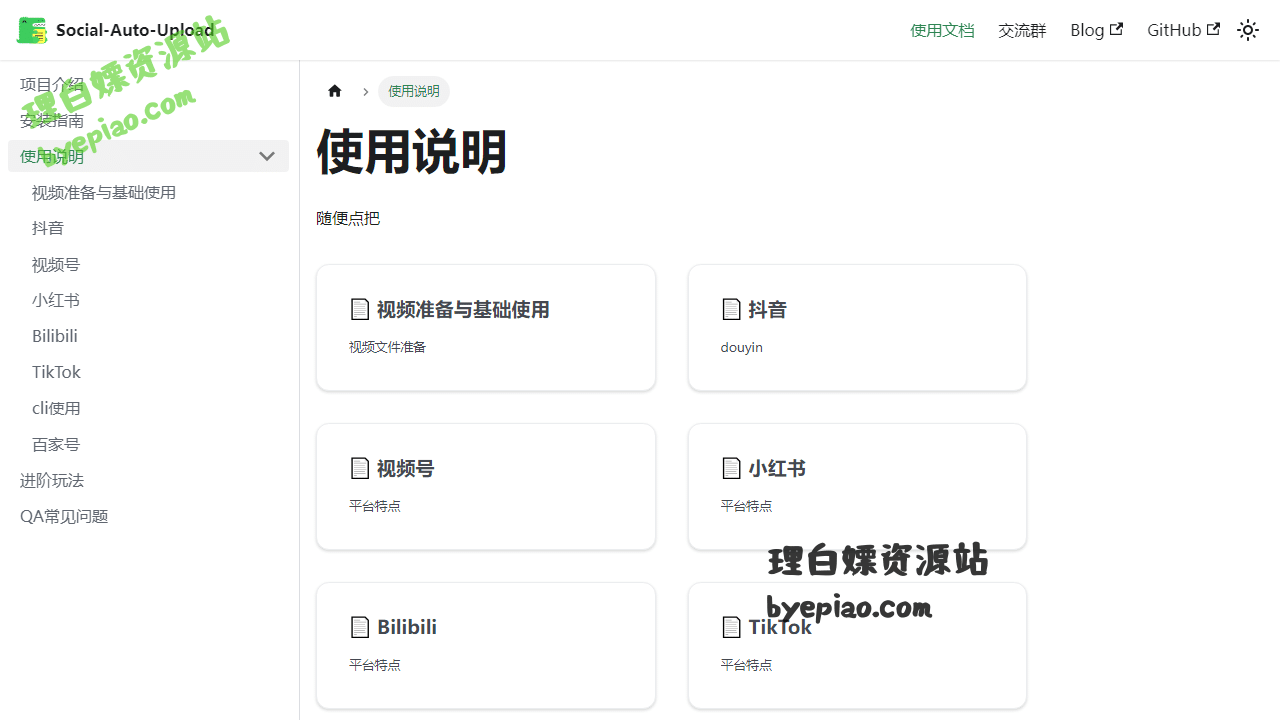The width and height of the screenshot is (1280, 720).
Task: Click 平台特点 text under 视频号
Action: 375,506
